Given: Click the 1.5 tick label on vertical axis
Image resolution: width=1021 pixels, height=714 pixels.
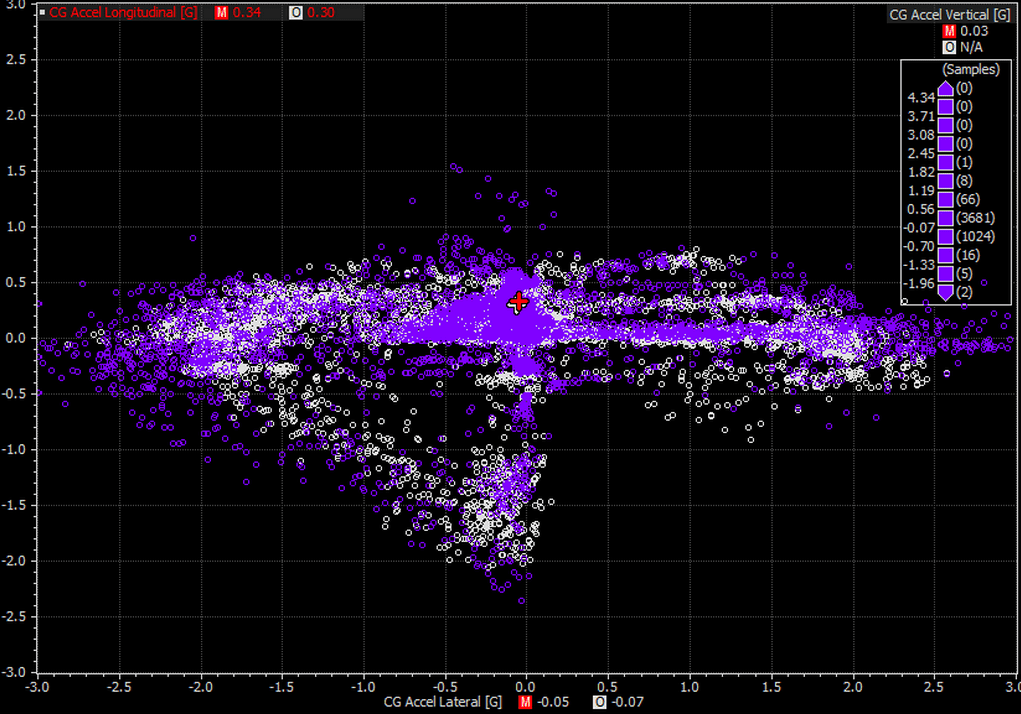Looking at the screenshot, I should point(16,171).
